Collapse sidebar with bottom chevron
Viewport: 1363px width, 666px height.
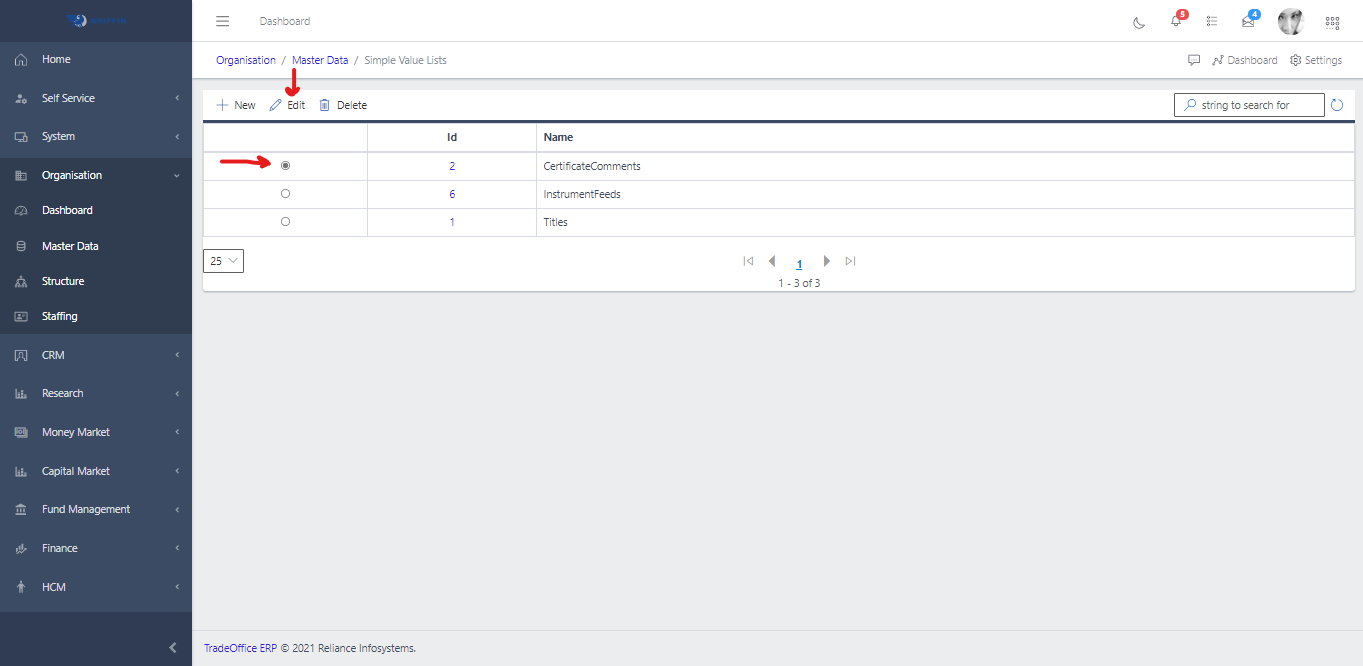(173, 648)
